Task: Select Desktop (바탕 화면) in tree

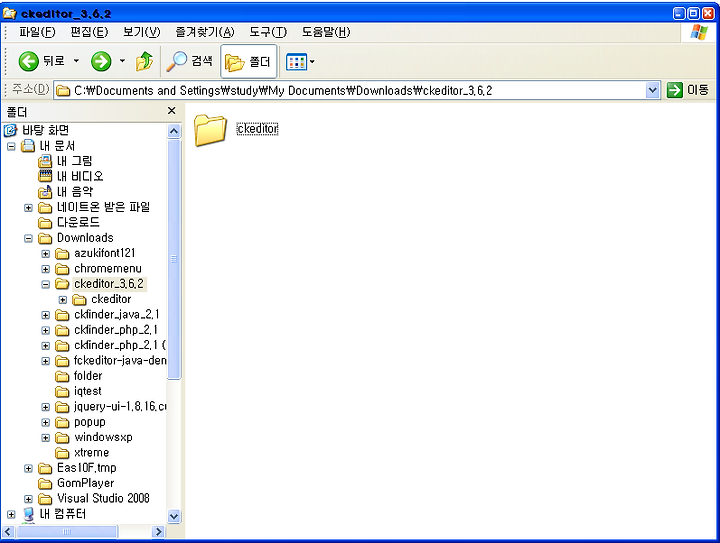Action: (x=45, y=130)
